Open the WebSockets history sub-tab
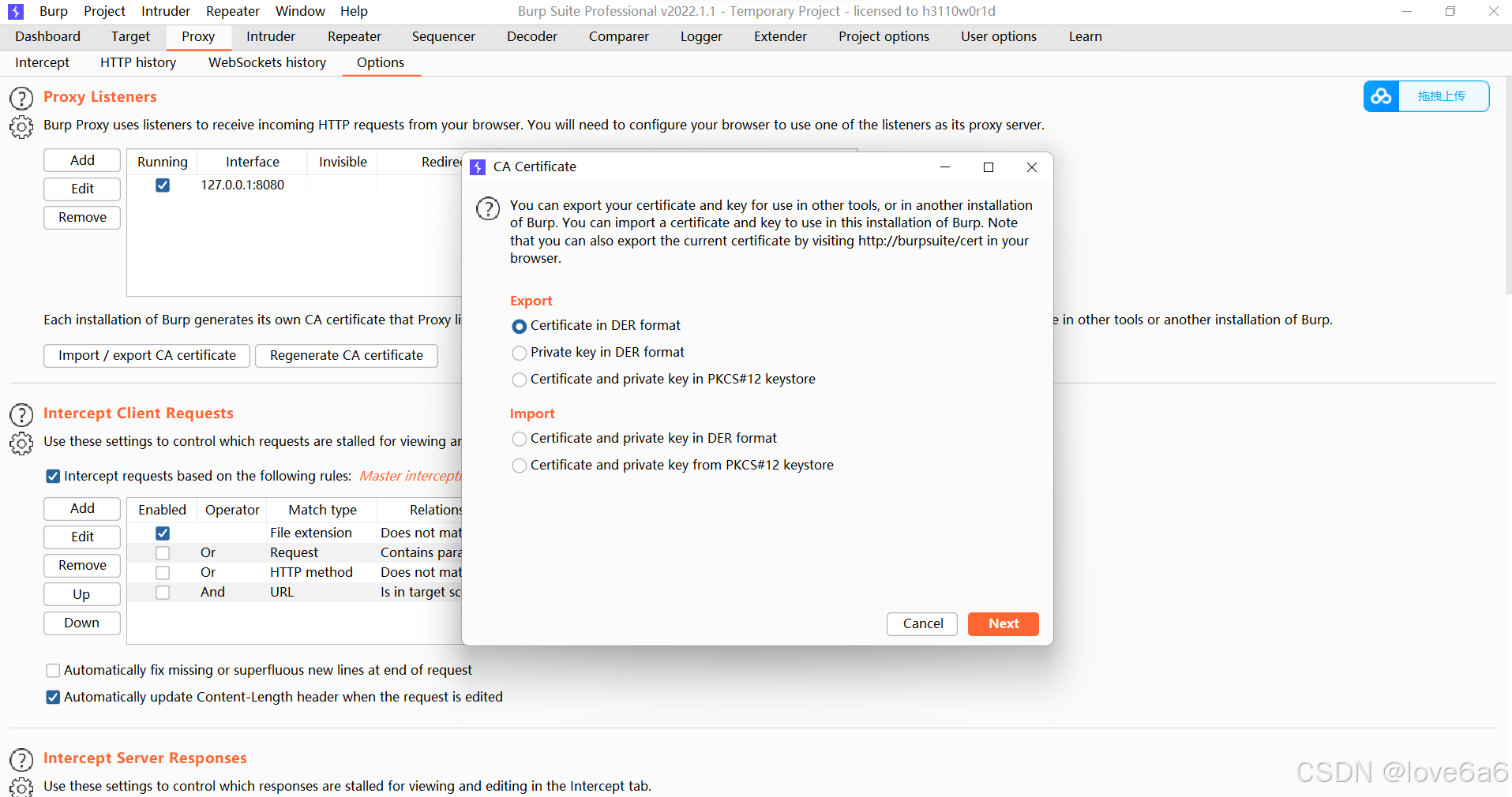Screen dimensions: 1512x797 (267, 62)
